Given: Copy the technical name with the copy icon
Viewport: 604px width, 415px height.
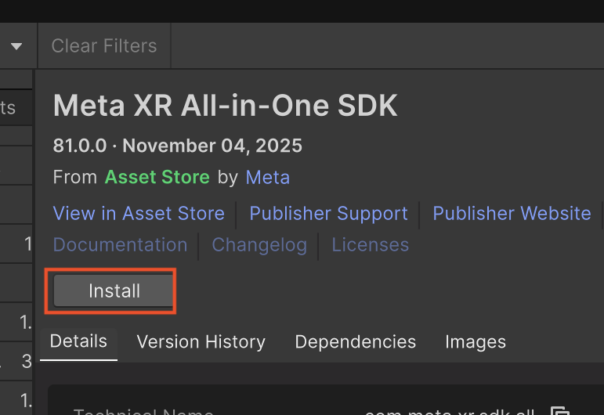Looking at the screenshot, I should [559, 411].
